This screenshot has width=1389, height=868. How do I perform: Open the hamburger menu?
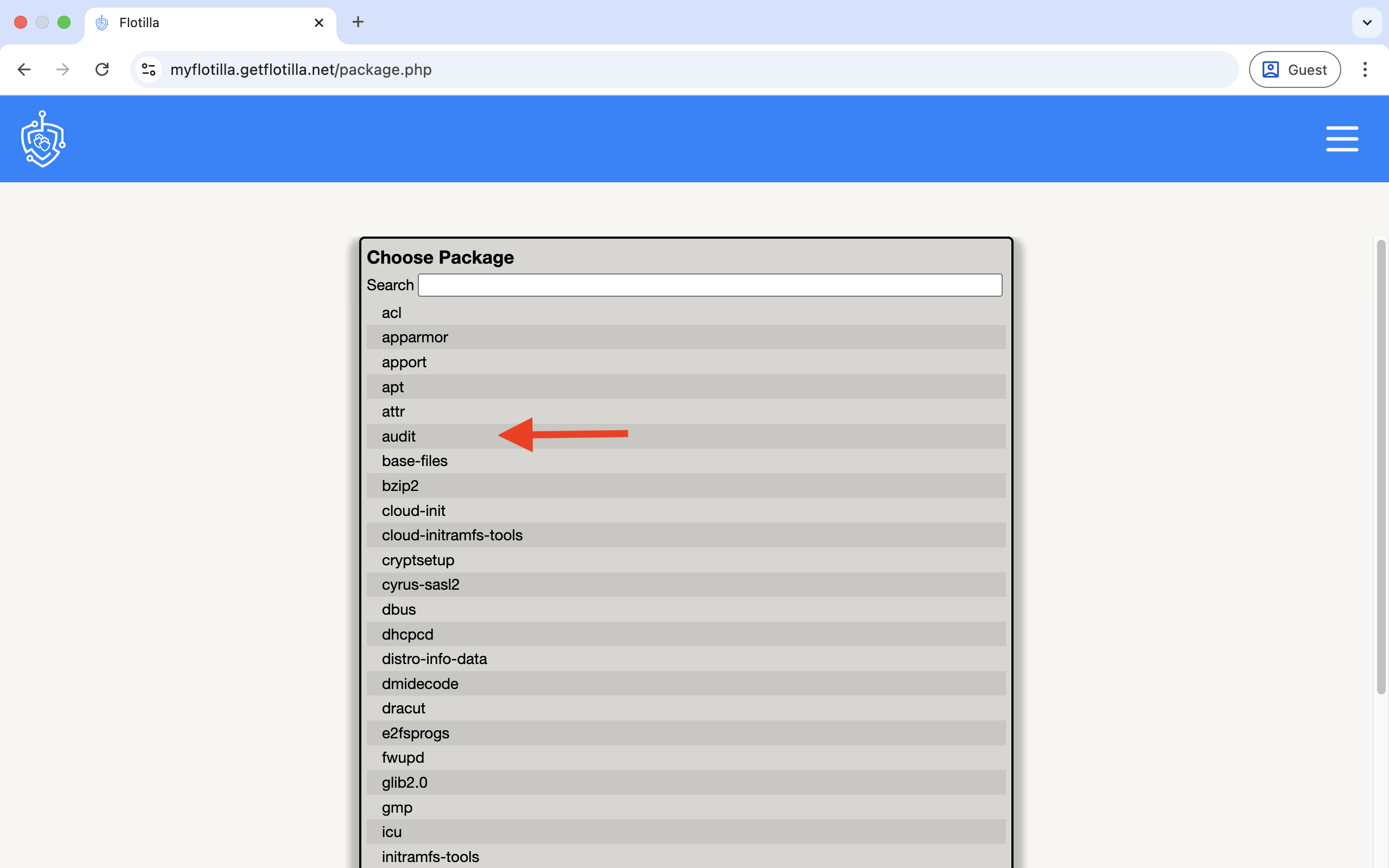(1341, 139)
